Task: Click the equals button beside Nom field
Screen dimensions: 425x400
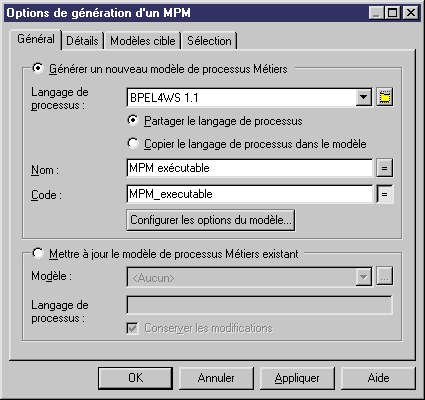Action: click(x=385, y=168)
